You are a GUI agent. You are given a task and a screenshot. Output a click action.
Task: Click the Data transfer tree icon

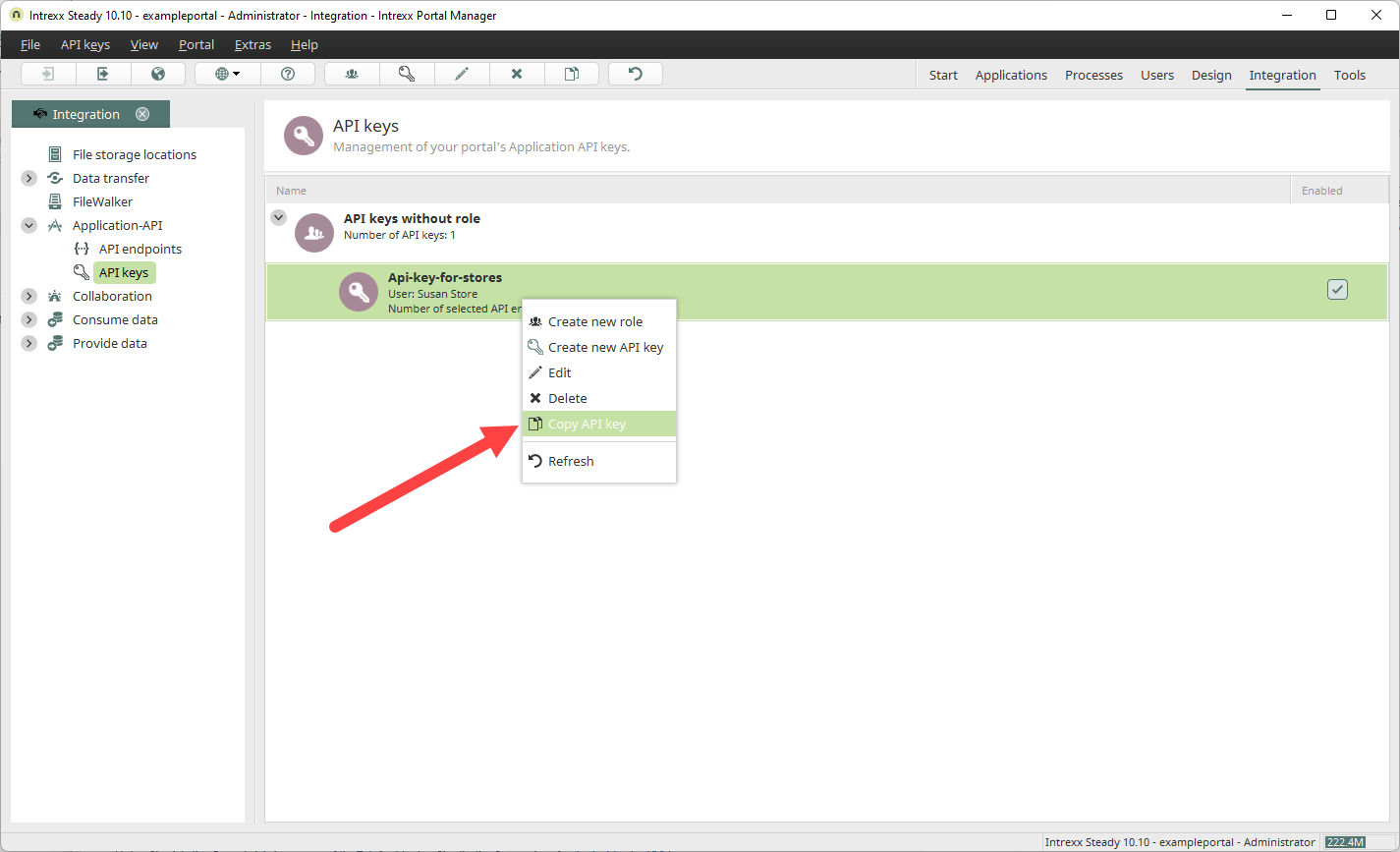pyautogui.click(x=55, y=178)
